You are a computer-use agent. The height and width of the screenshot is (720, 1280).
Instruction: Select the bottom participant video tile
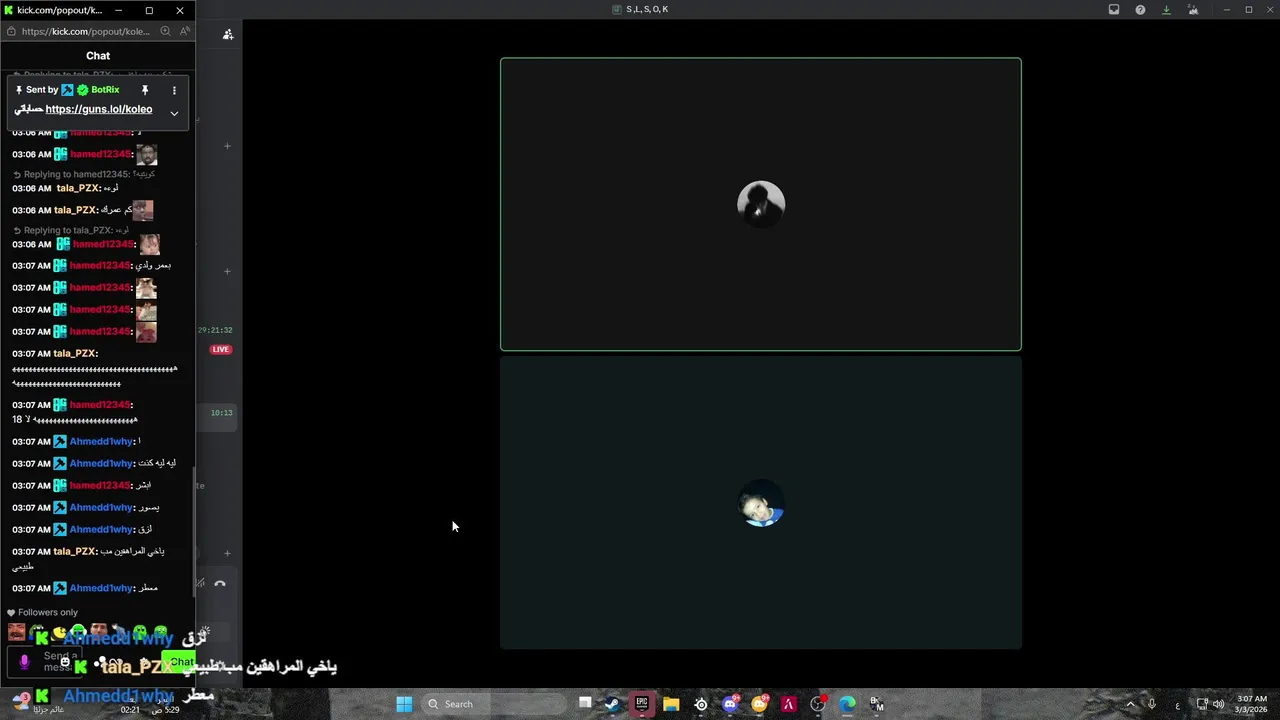761,503
